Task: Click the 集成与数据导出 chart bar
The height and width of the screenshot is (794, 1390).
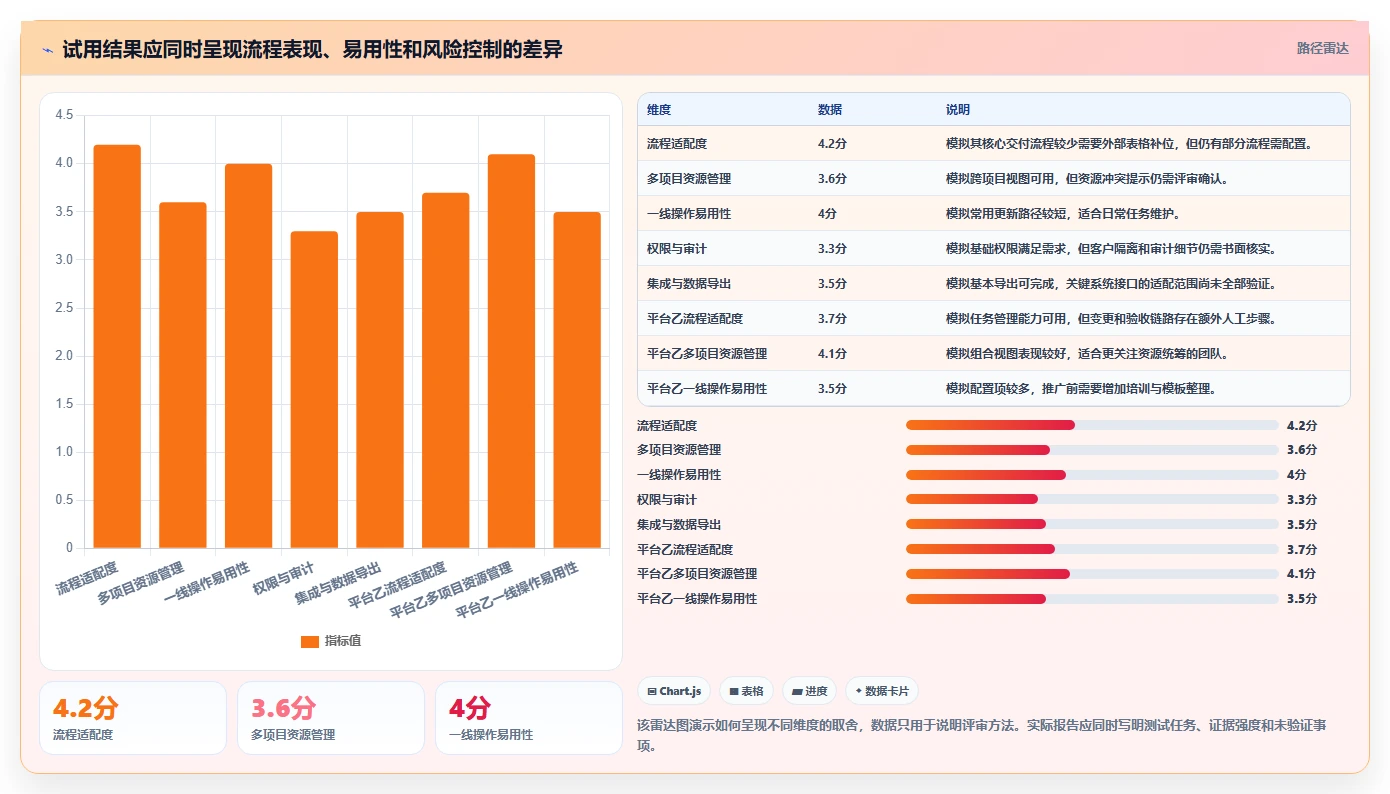Action: (380, 380)
